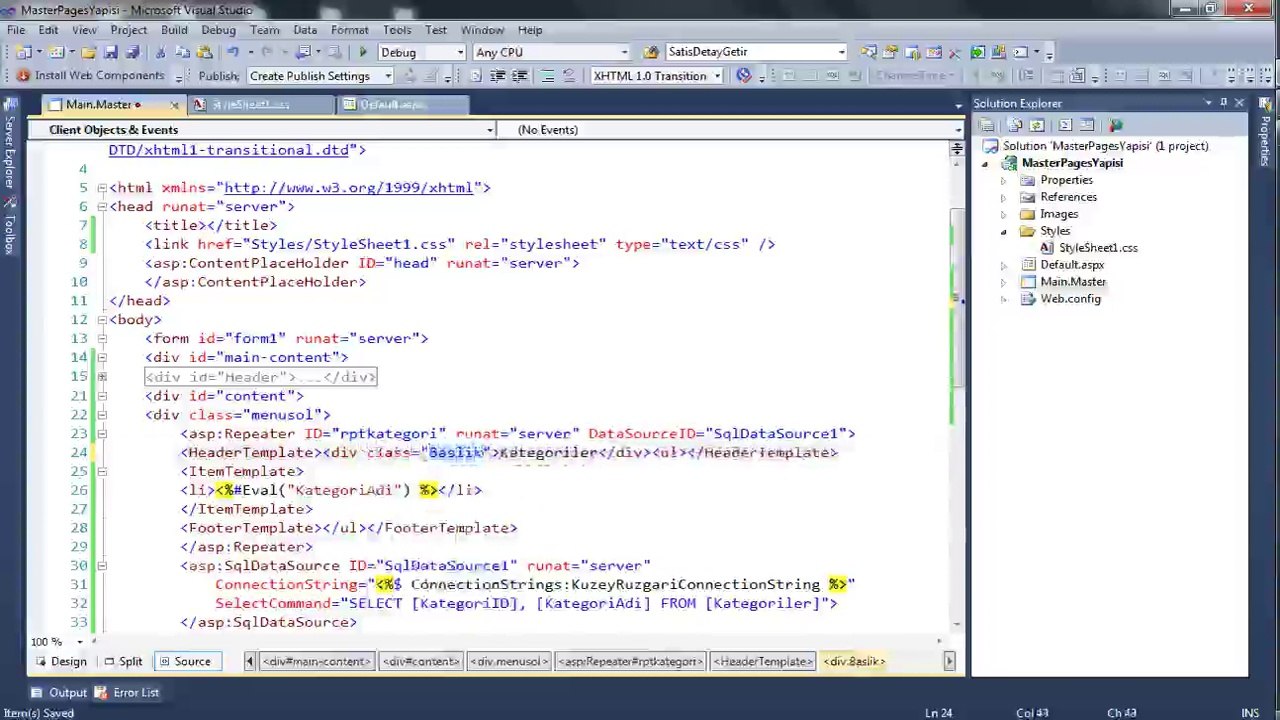Click the Add New Item icon

click(x=56, y=52)
